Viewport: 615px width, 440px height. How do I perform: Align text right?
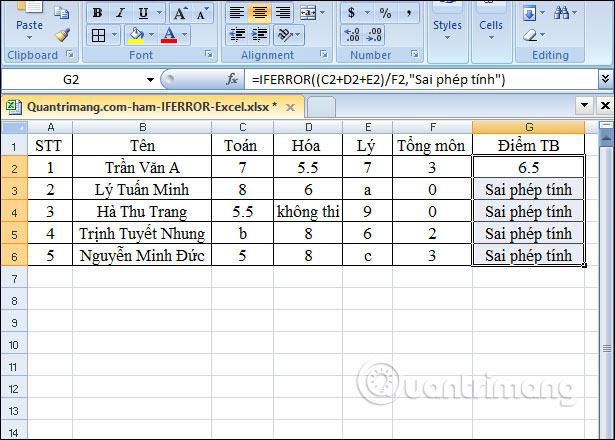click(x=282, y=13)
